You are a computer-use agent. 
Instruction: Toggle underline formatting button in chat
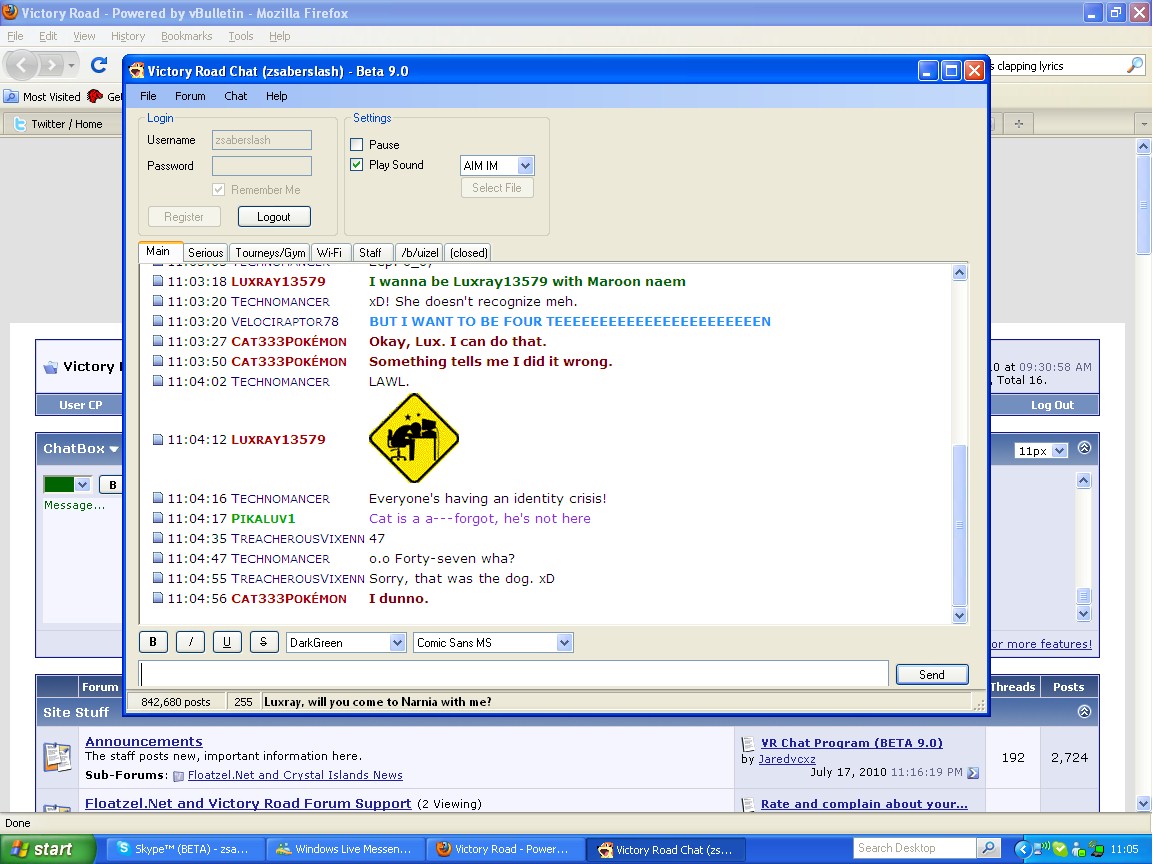coord(227,642)
